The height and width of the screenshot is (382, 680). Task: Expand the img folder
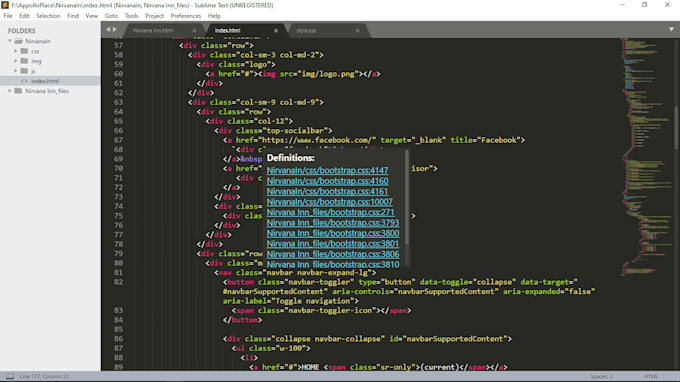16,61
